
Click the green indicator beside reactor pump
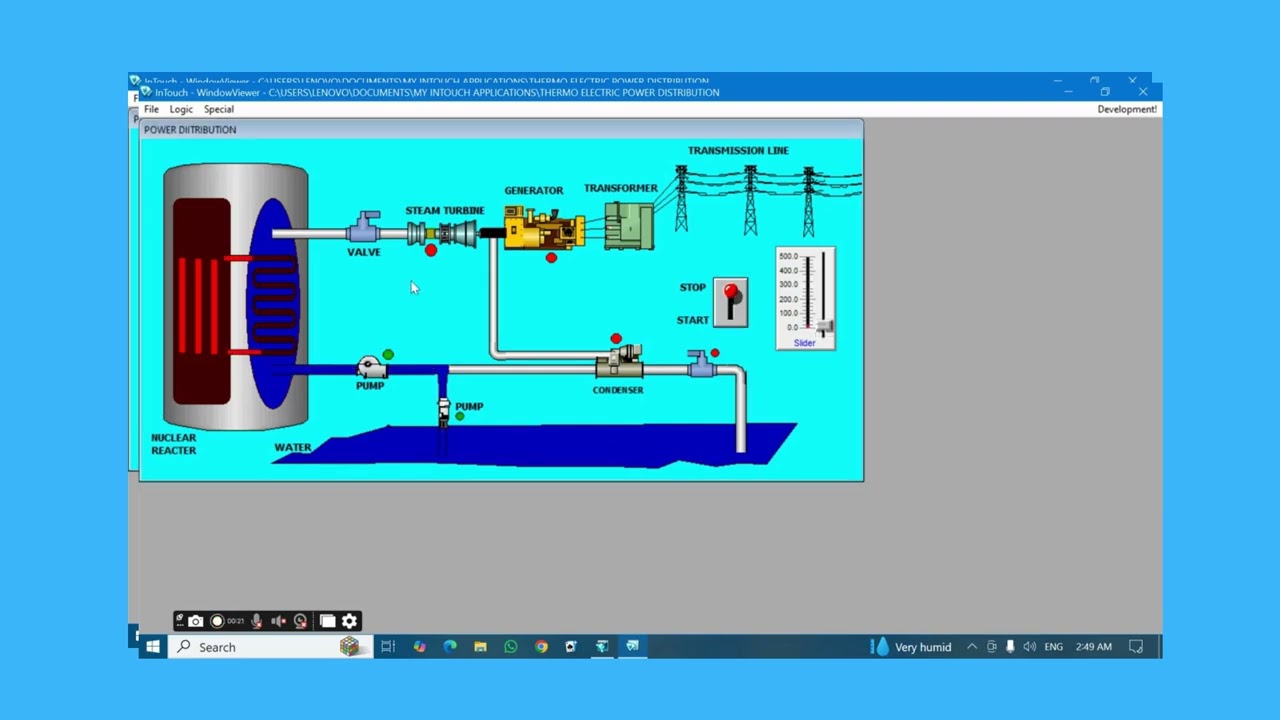(388, 354)
